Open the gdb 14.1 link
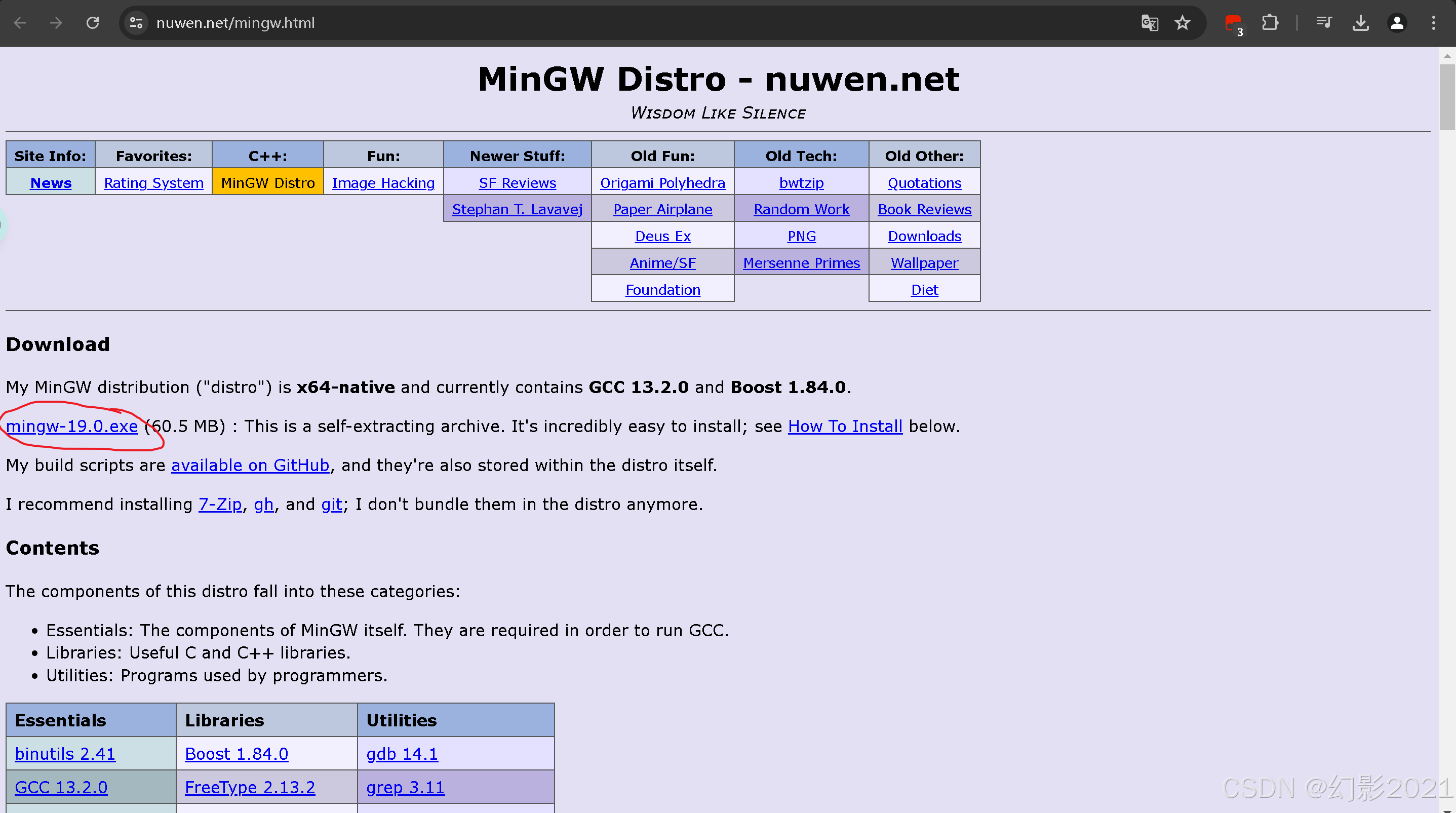 click(402, 754)
